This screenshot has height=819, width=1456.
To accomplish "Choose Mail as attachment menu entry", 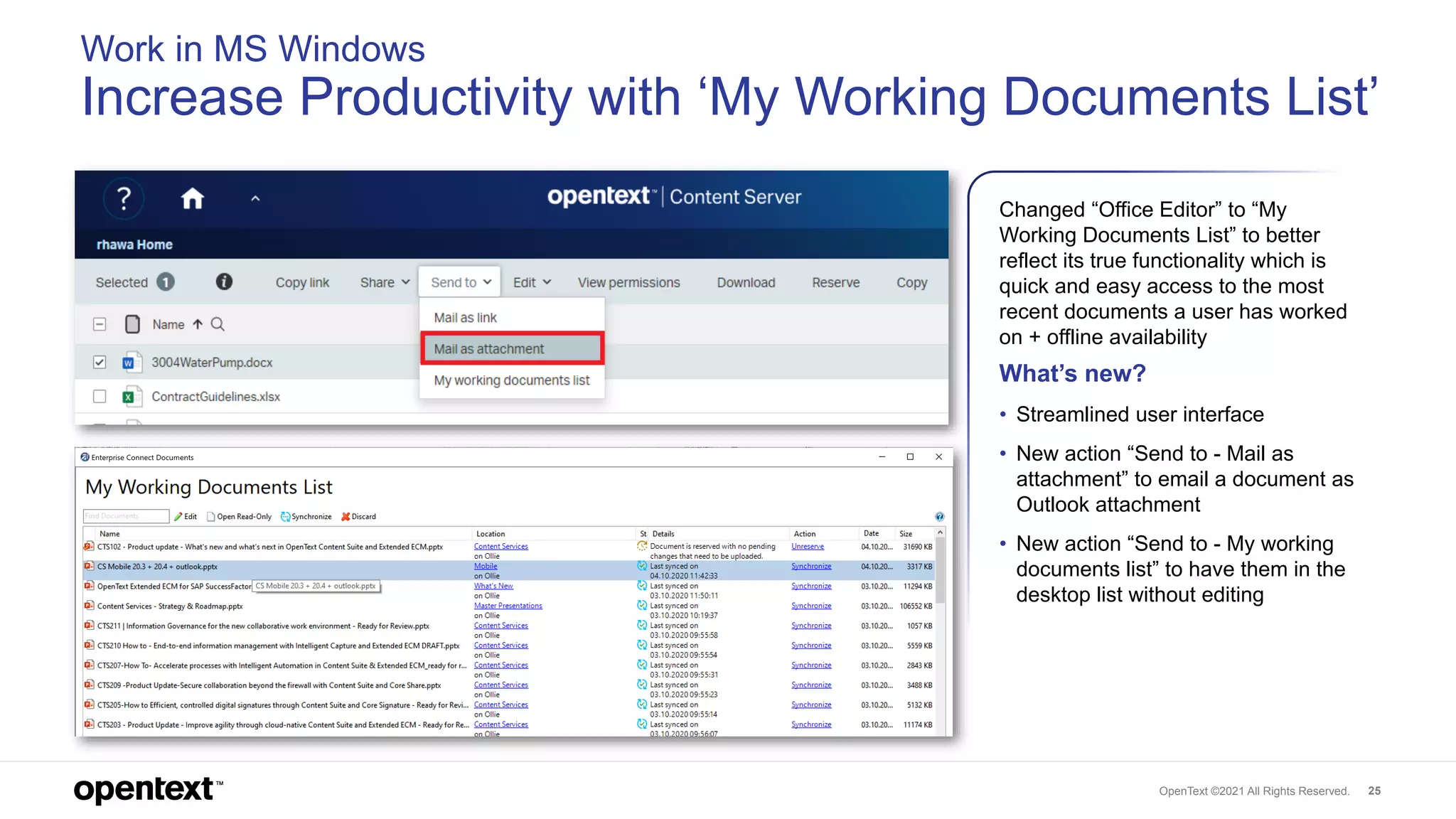I will pyautogui.click(x=512, y=348).
